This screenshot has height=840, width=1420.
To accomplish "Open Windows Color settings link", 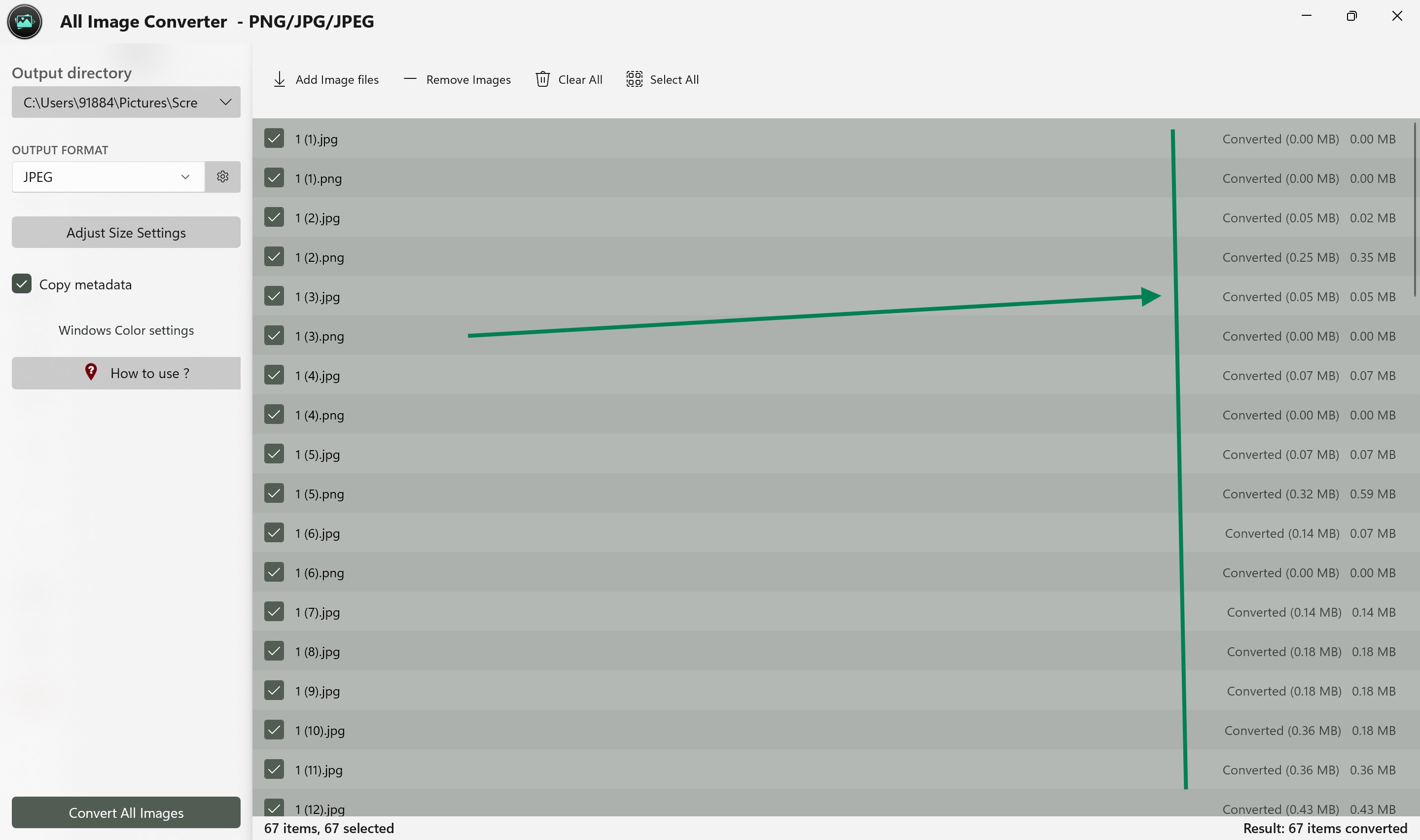I will [126, 330].
